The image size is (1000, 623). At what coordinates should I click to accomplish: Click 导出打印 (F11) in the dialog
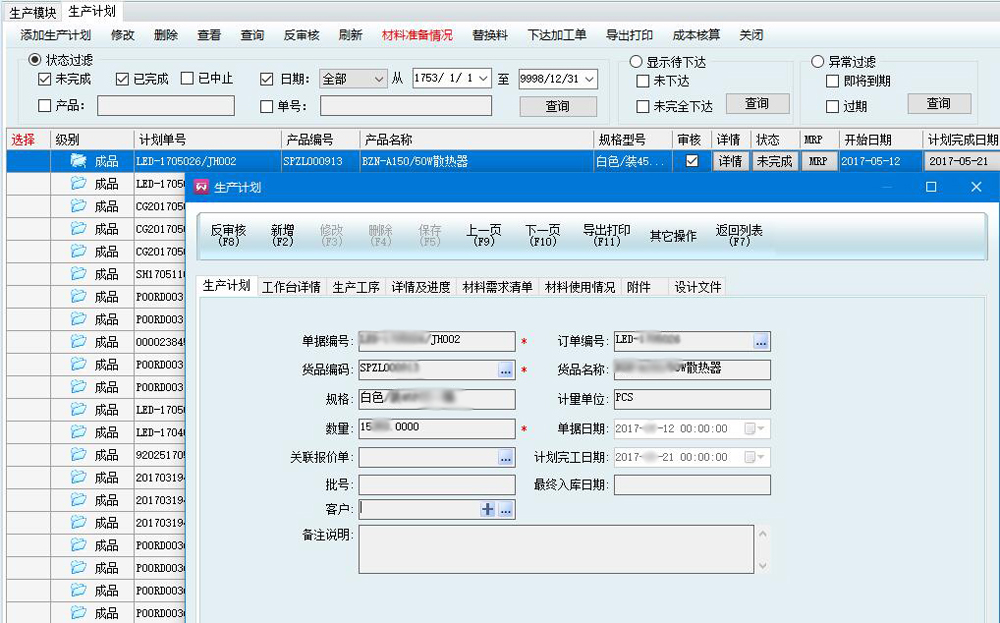click(606, 235)
